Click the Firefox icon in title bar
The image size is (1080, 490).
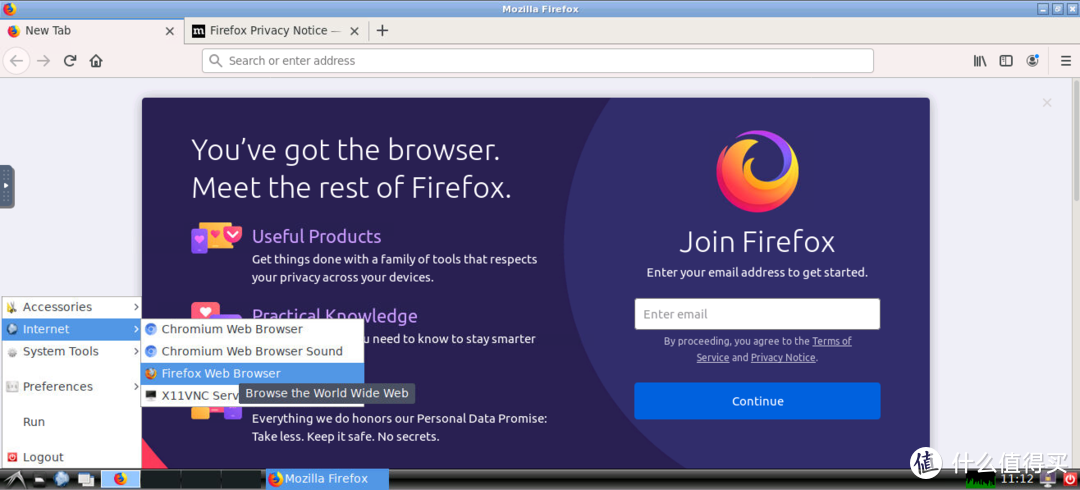pyautogui.click(x=8, y=9)
